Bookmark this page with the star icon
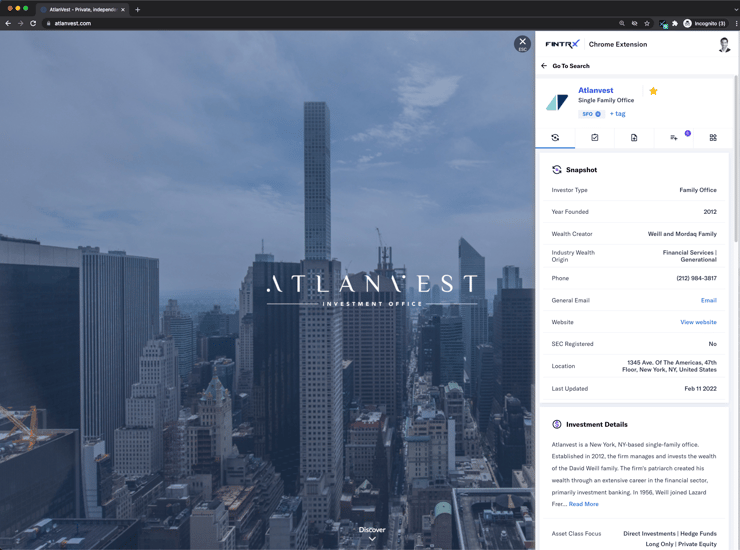The width and height of the screenshot is (740, 550). coord(647,23)
